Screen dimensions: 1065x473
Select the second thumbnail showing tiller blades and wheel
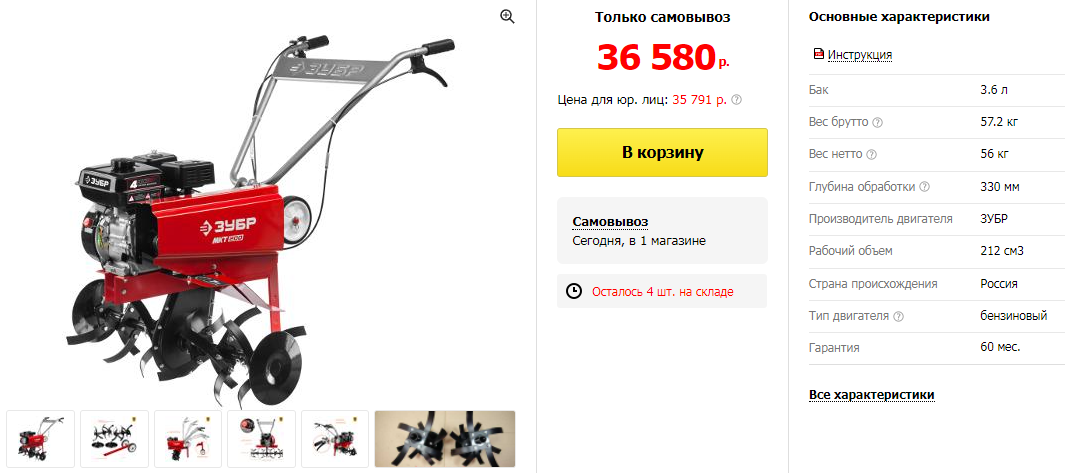coord(114,439)
